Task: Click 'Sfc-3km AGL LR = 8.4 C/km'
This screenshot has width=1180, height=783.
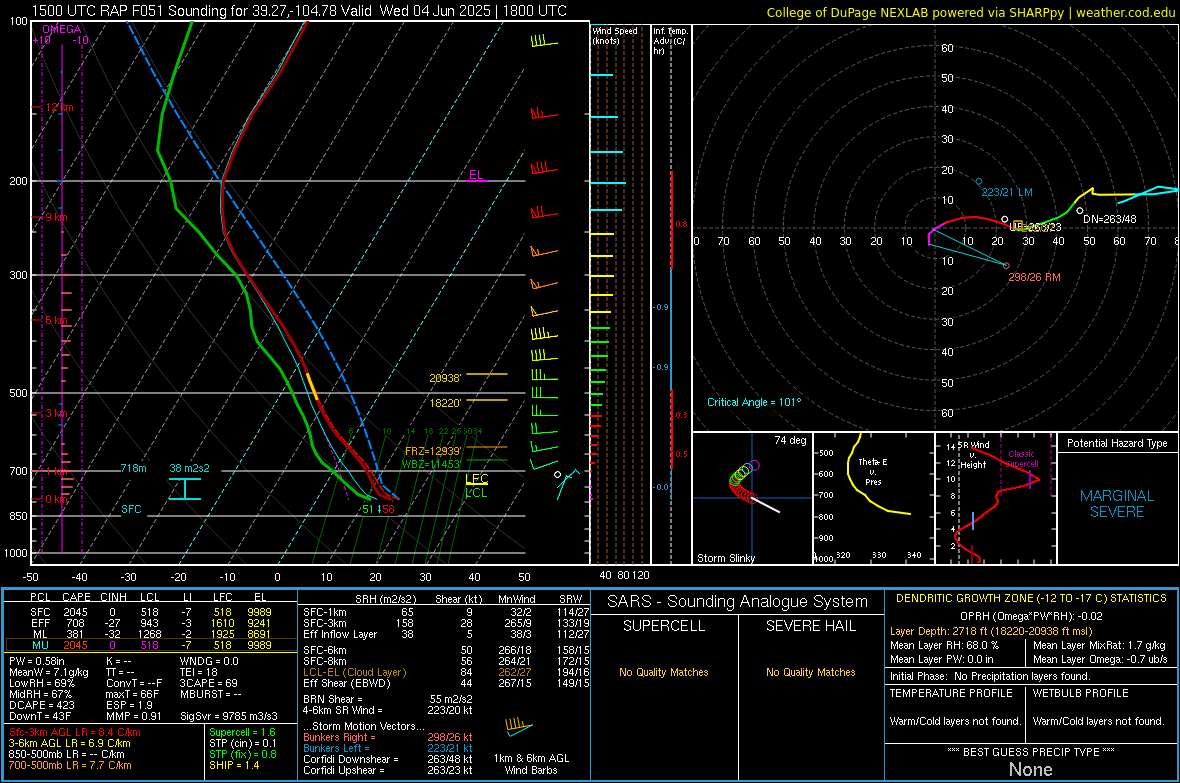Action: tap(75, 732)
